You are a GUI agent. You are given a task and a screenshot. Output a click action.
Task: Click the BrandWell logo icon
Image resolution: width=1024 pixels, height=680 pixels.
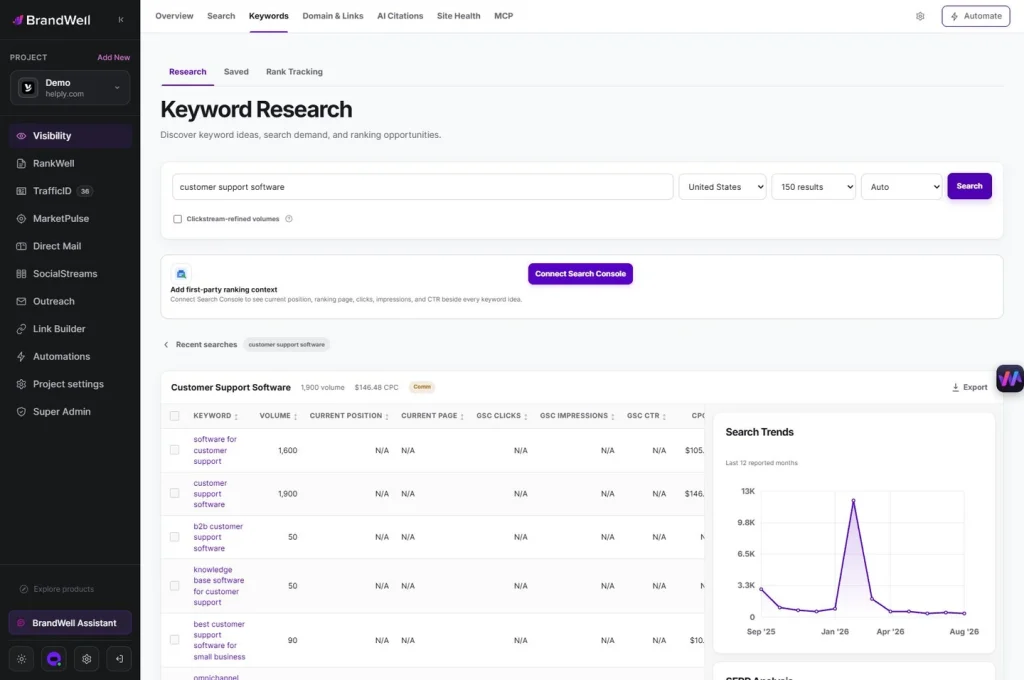[x=18, y=20]
